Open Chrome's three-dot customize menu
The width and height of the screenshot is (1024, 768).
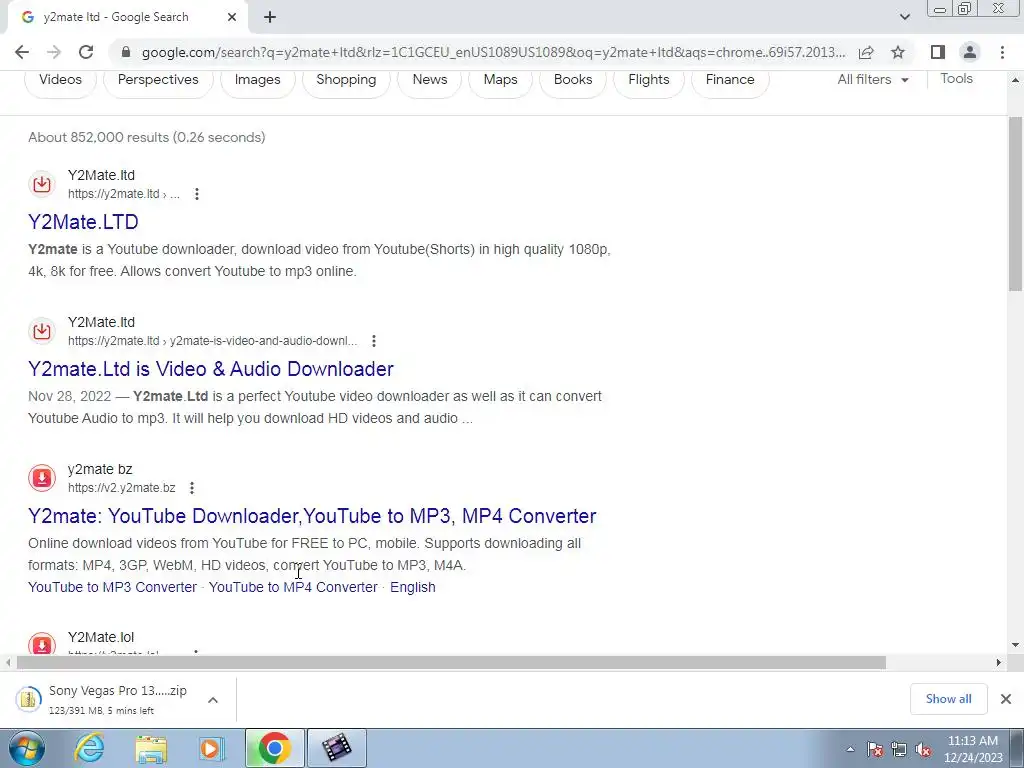pyautogui.click(x=1002, y=52)
